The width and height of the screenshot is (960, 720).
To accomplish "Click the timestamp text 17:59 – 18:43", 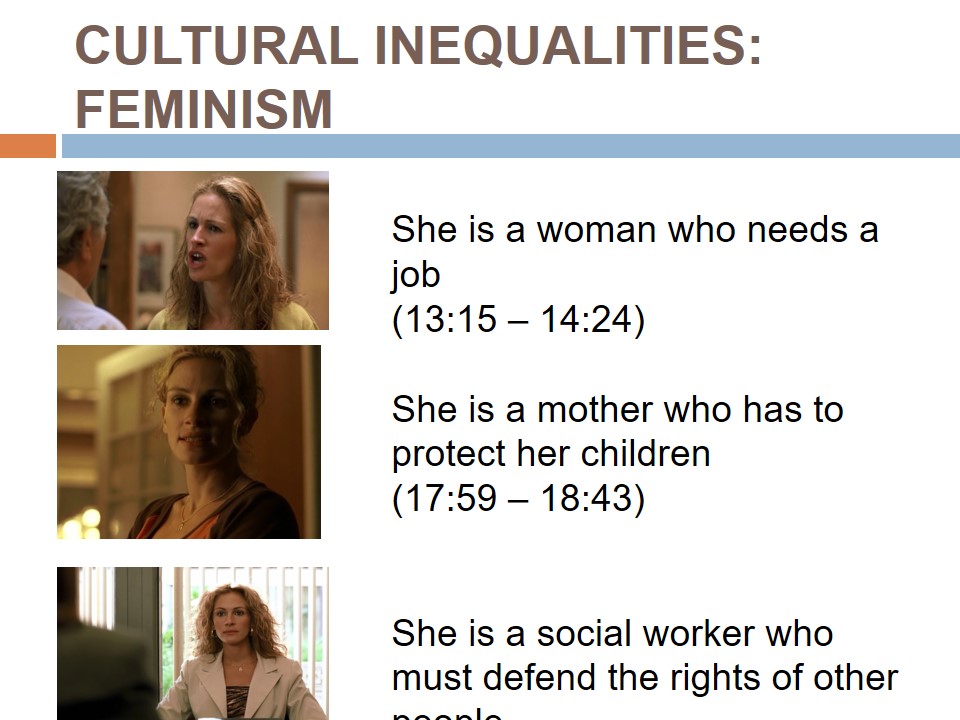I will [518, 498].
